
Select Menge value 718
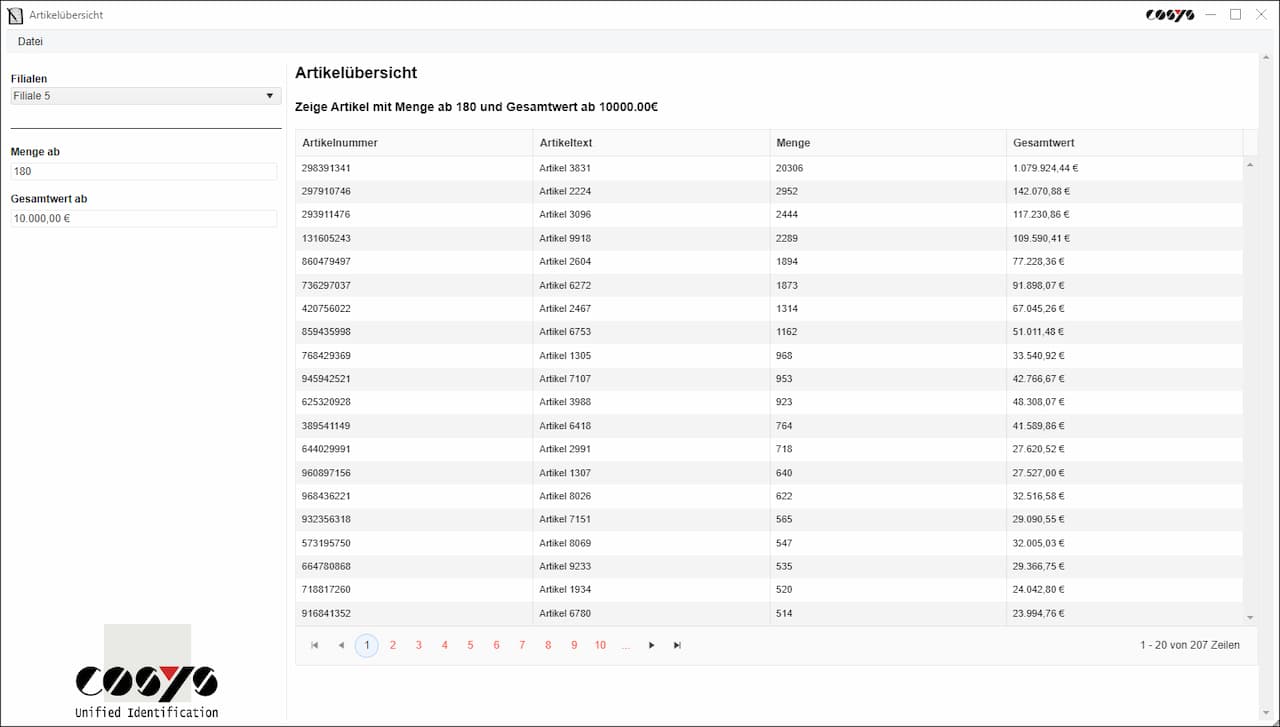point(888,449)
